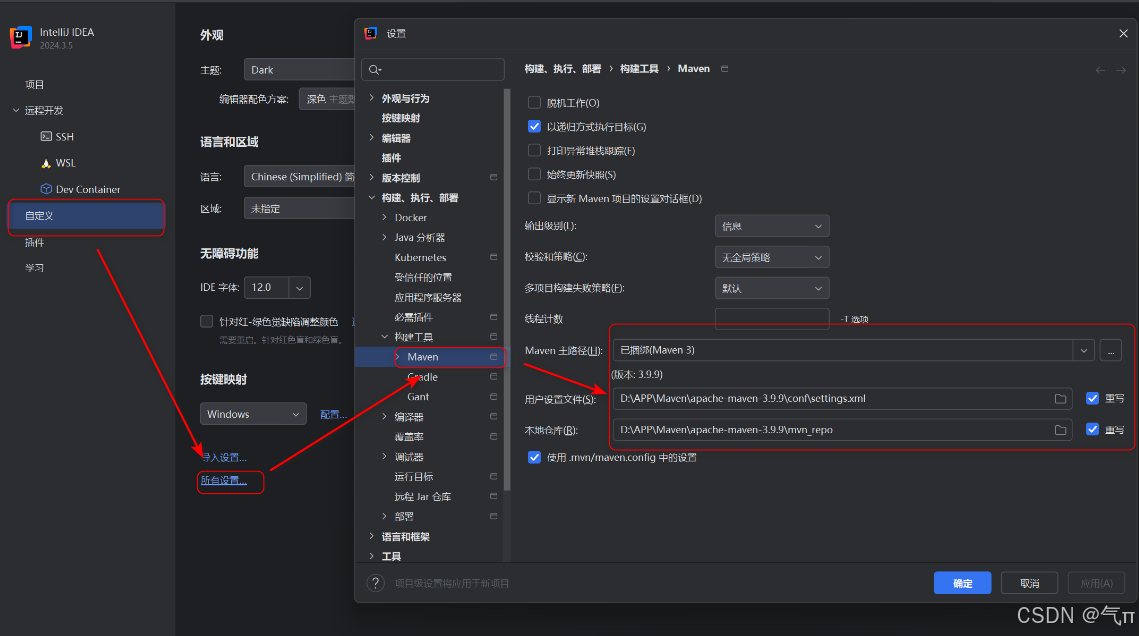Viewport: 1139px width, 636px height.
Task: Click the settings tree vertical scrollbar
Action: coord(507,290)
